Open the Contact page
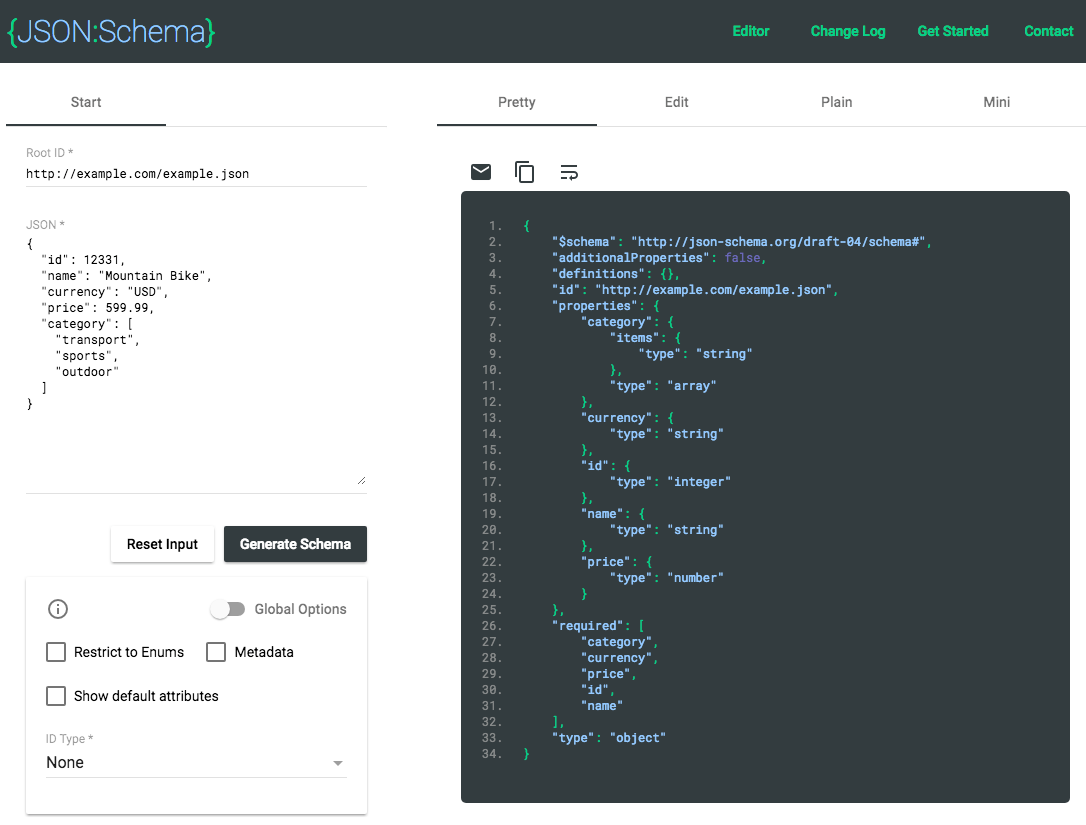This screenshot has height=825, width=1086. pyautogui.click(x=1048, y=31)
